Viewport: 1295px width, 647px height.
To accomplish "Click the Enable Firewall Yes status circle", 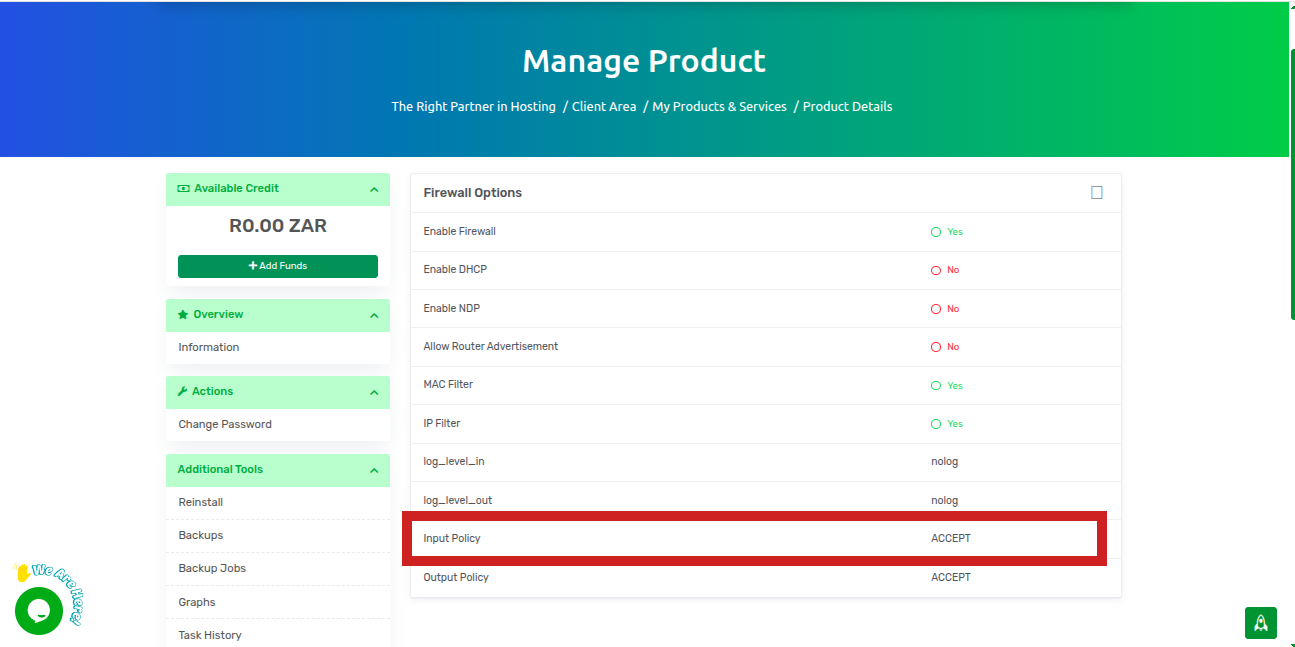I will click(x=936, y=232).
